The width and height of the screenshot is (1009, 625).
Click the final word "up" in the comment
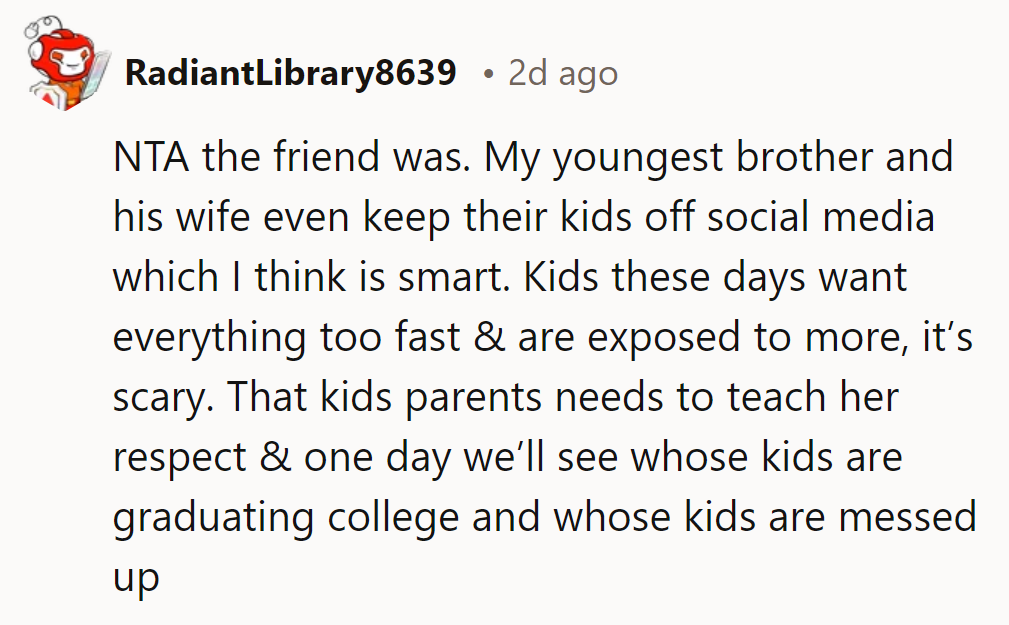tap(135, 578)
